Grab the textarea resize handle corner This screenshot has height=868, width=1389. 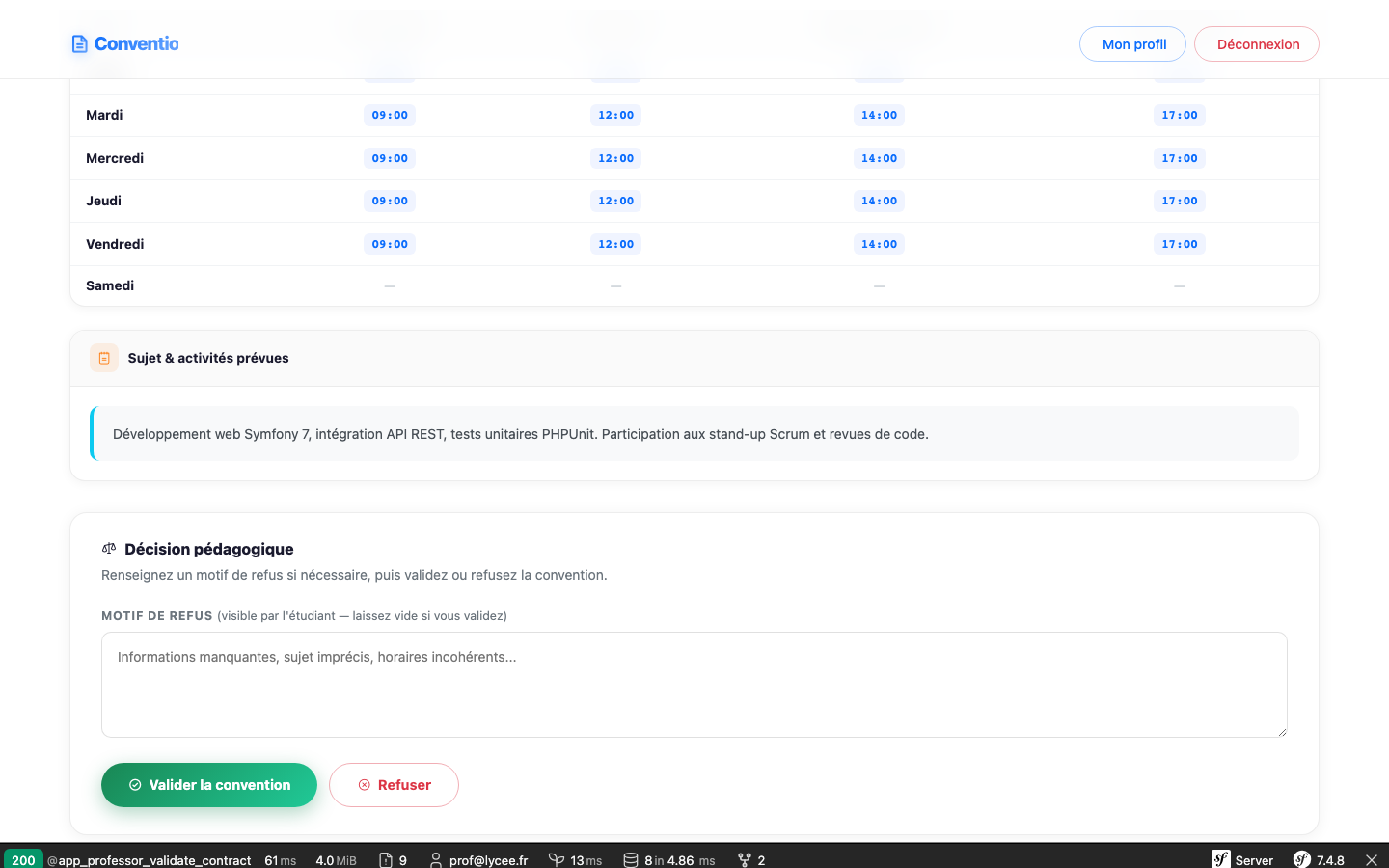pyautogui.click(x=1281, y=732)
